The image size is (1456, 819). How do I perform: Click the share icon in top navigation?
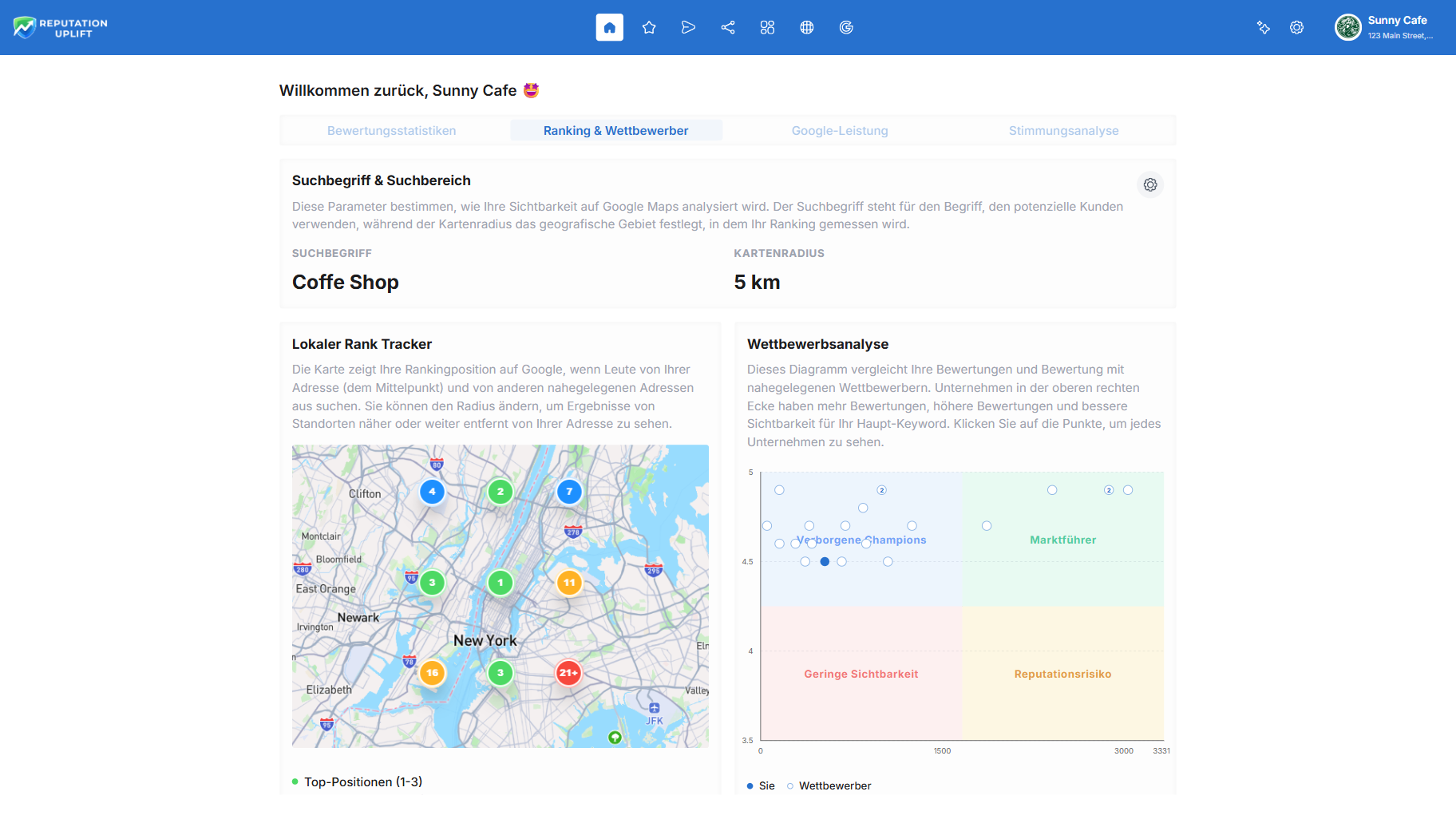point(728,28)
